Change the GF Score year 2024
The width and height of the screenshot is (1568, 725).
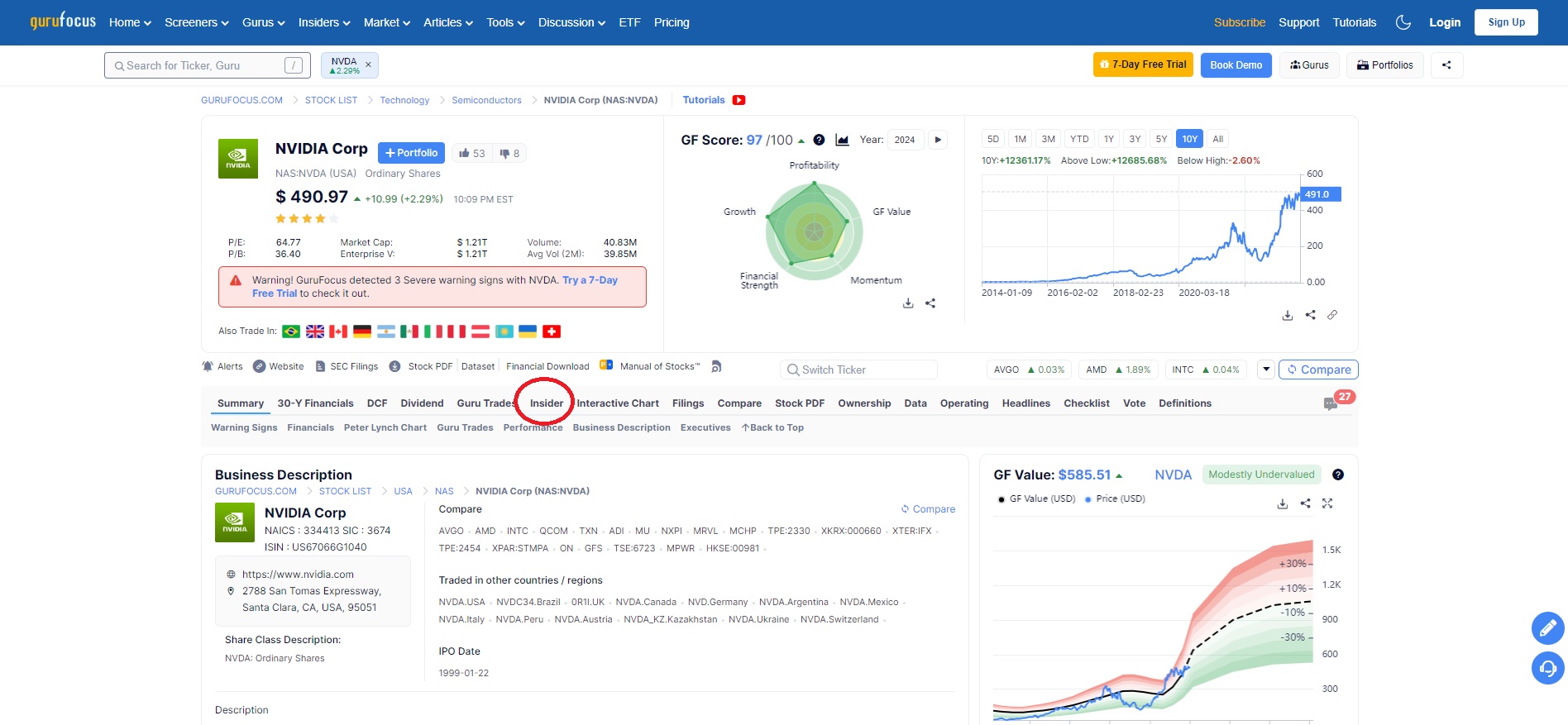pos(905,140)
